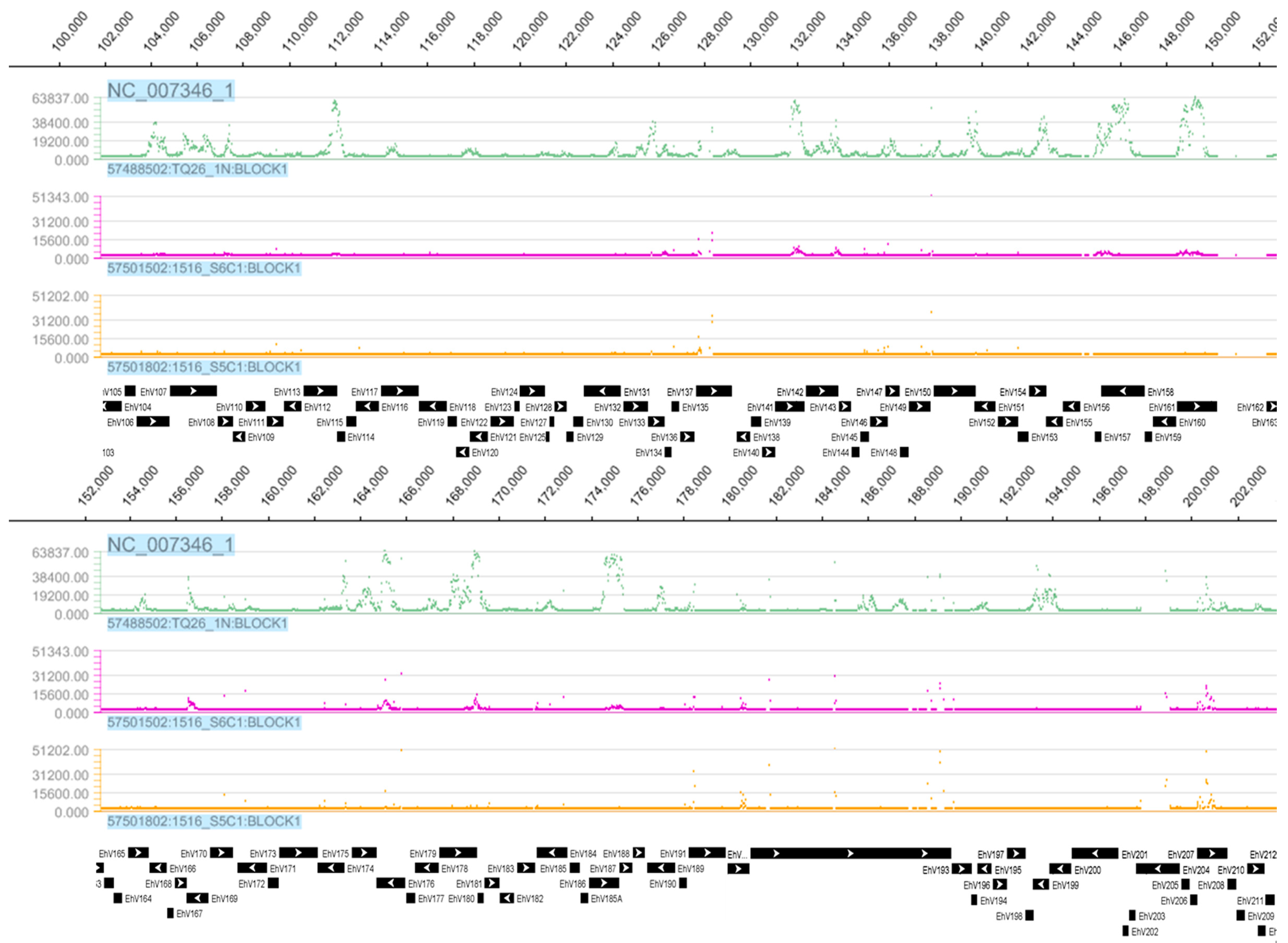Click the EhV124 gene label
Screen dimensions: 1288x943
coord(505,392)
